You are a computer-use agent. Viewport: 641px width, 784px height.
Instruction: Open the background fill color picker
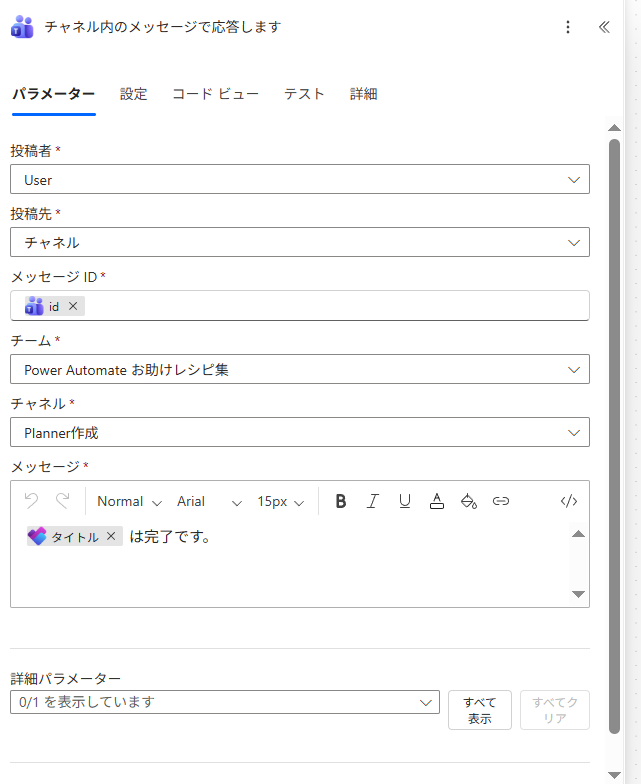[x=468, y=501]
